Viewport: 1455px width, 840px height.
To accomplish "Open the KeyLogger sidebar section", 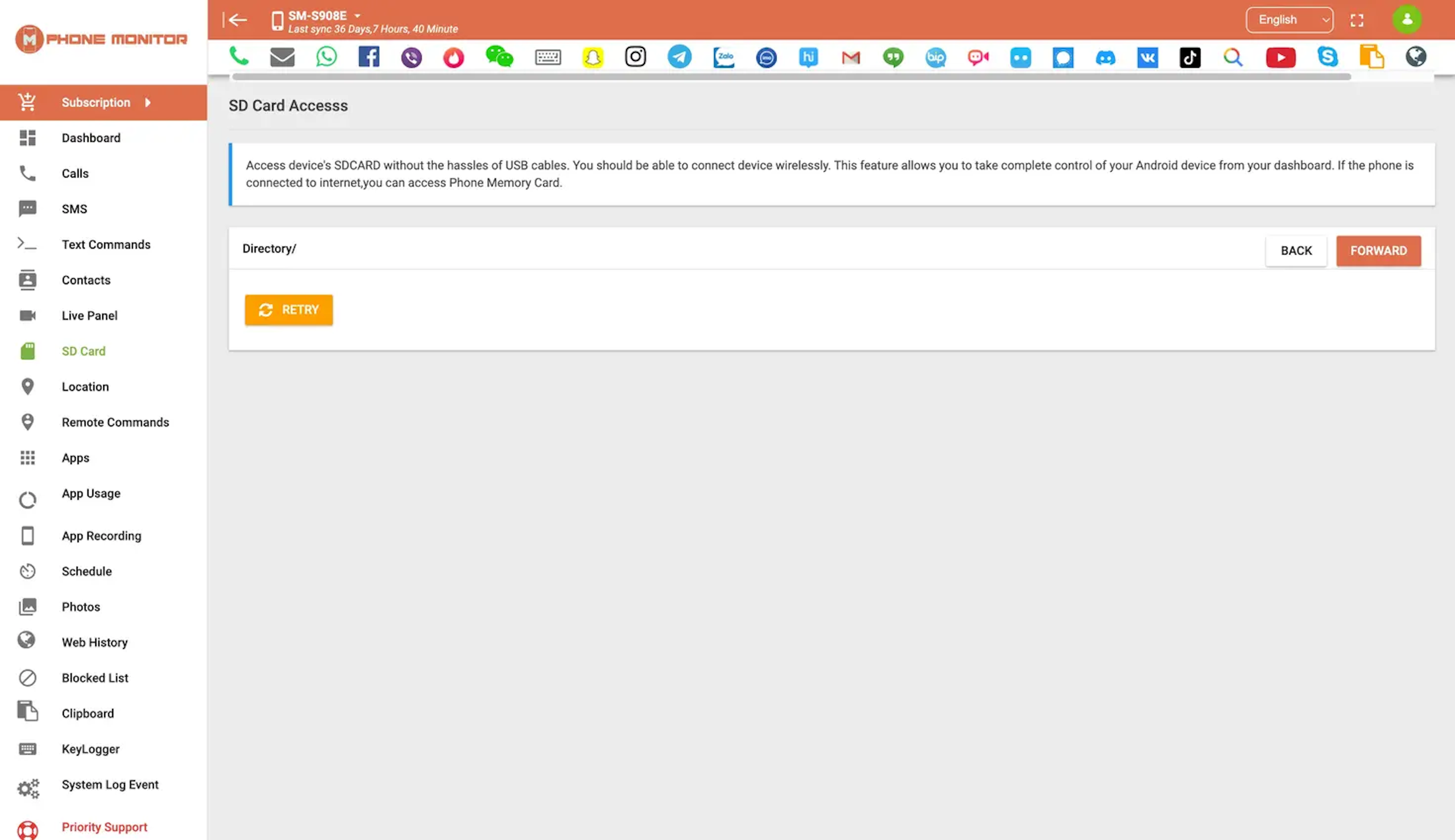I will tap(90, 749).
